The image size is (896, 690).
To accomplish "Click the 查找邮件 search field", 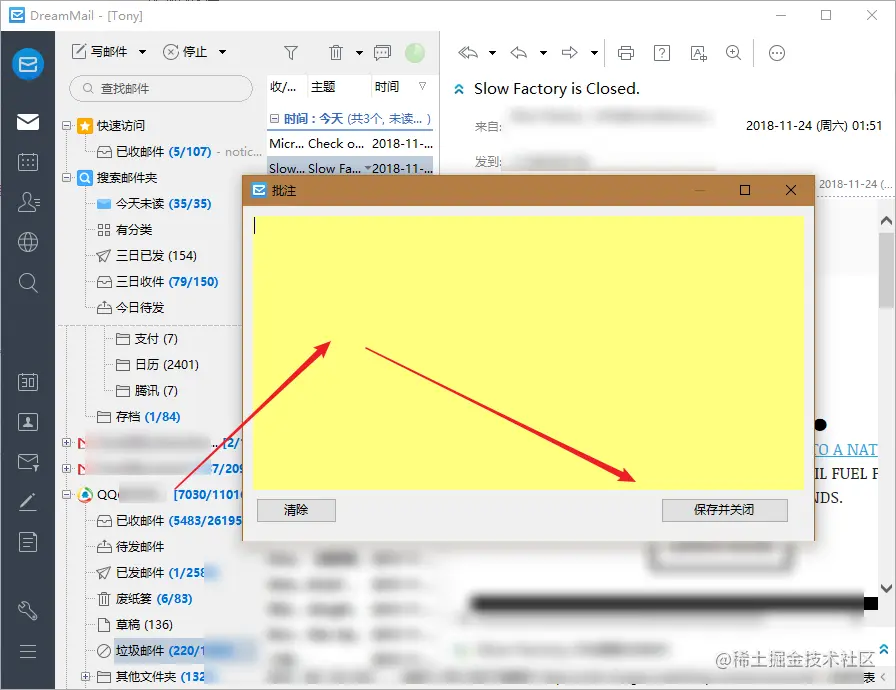I will pyautogui.click(x=161, y=89).
